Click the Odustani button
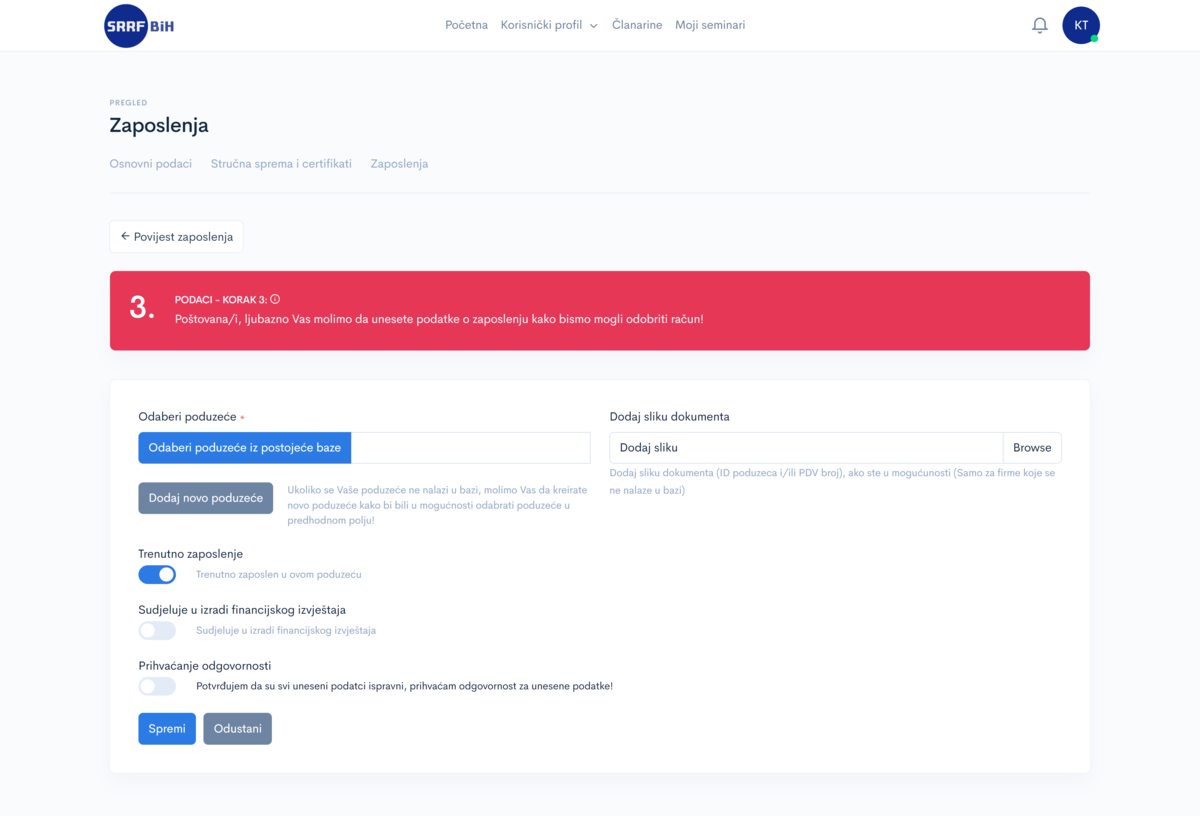The width and height of the screenshot is (1200, 816). click(x=237, y=729)
